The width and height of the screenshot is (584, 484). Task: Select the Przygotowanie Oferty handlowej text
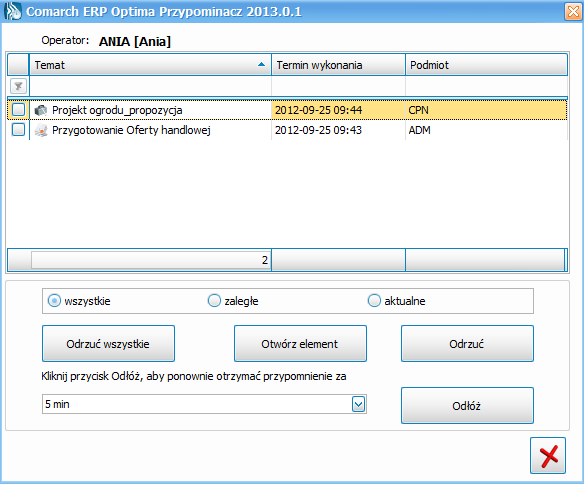pos(131,130)
